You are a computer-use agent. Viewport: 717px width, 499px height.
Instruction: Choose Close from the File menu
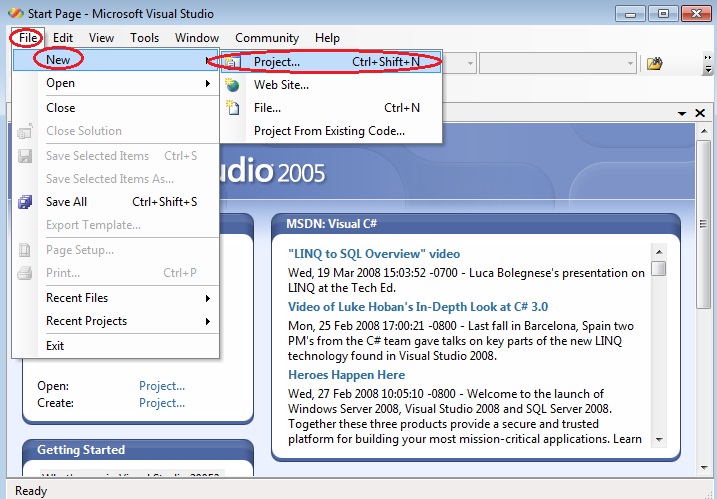click(116, 108)
